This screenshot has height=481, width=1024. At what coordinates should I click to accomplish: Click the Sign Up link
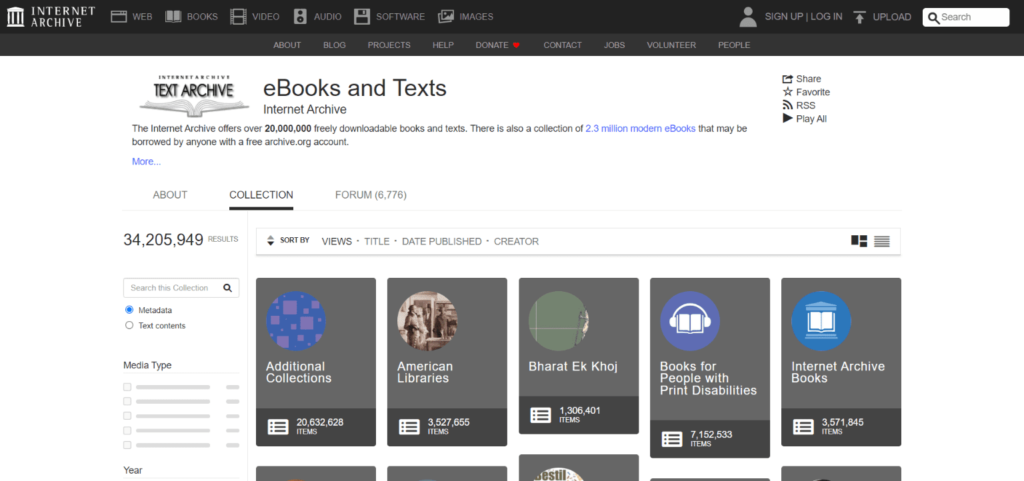click(784, 17)
